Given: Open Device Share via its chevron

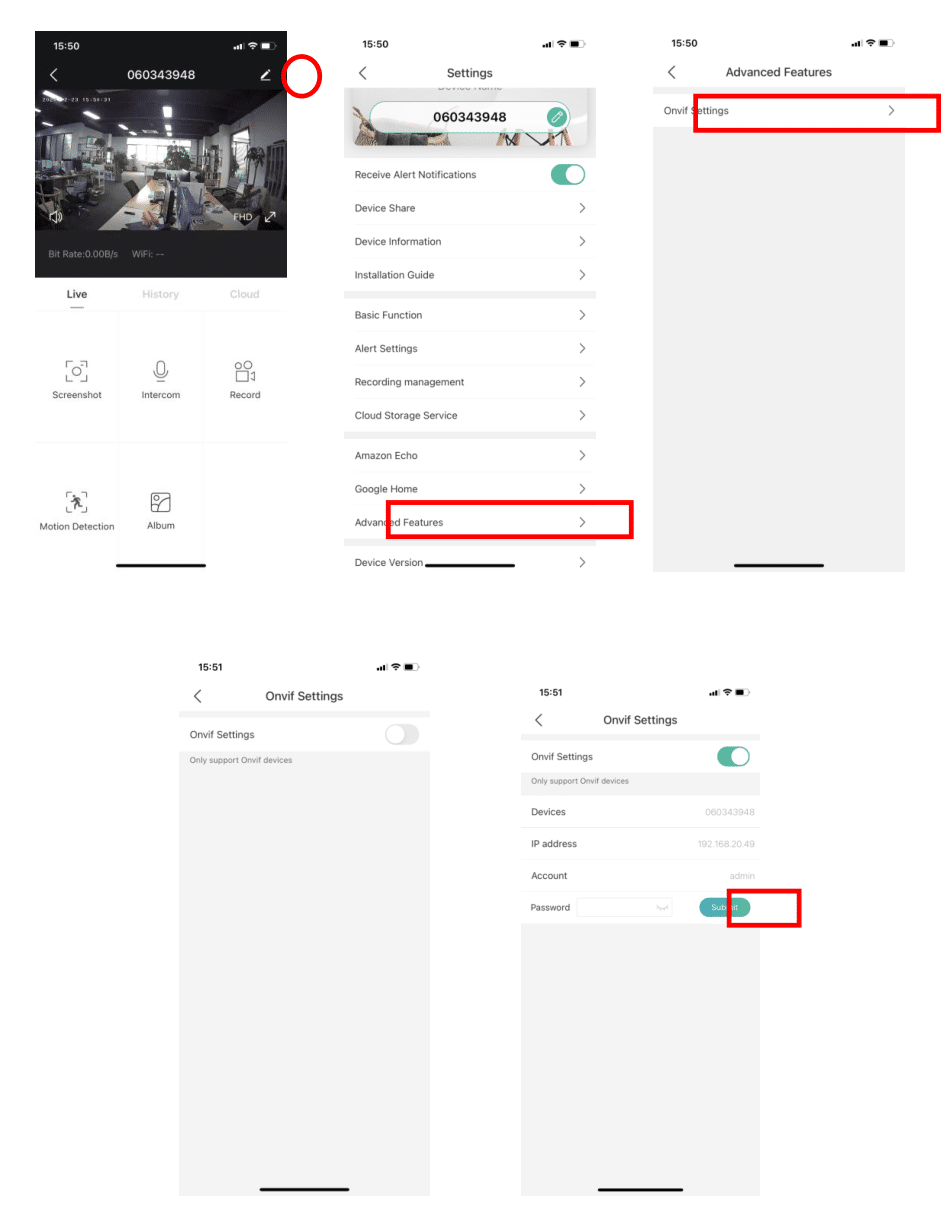Looking at the screenshot, I should tap(581, 208).
